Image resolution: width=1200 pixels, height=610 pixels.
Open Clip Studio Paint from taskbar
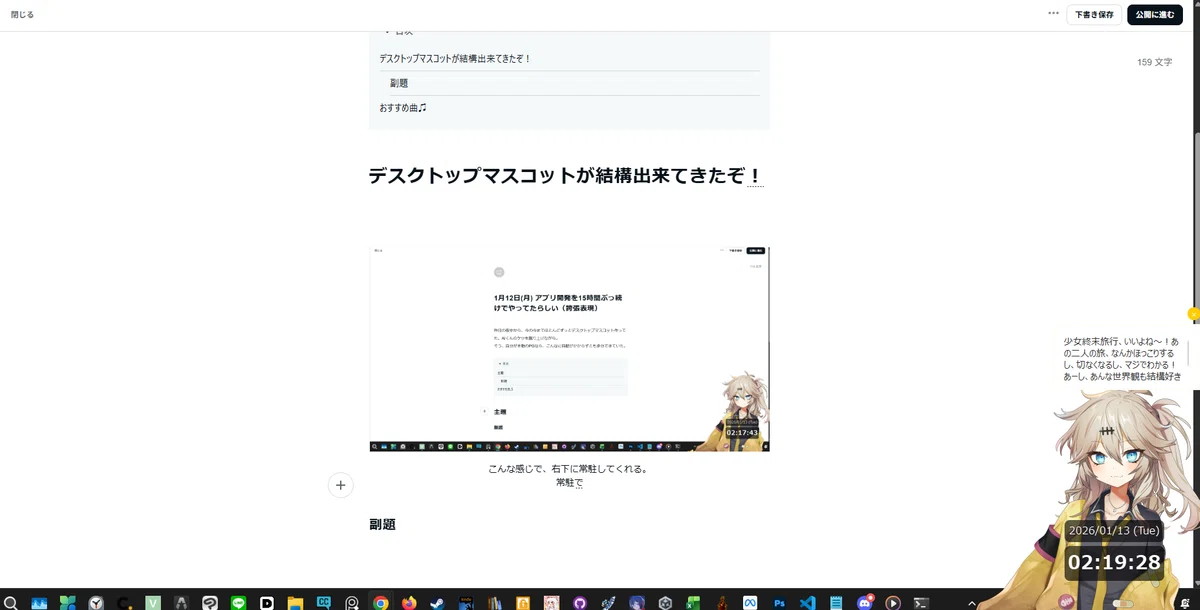(211, 603)
